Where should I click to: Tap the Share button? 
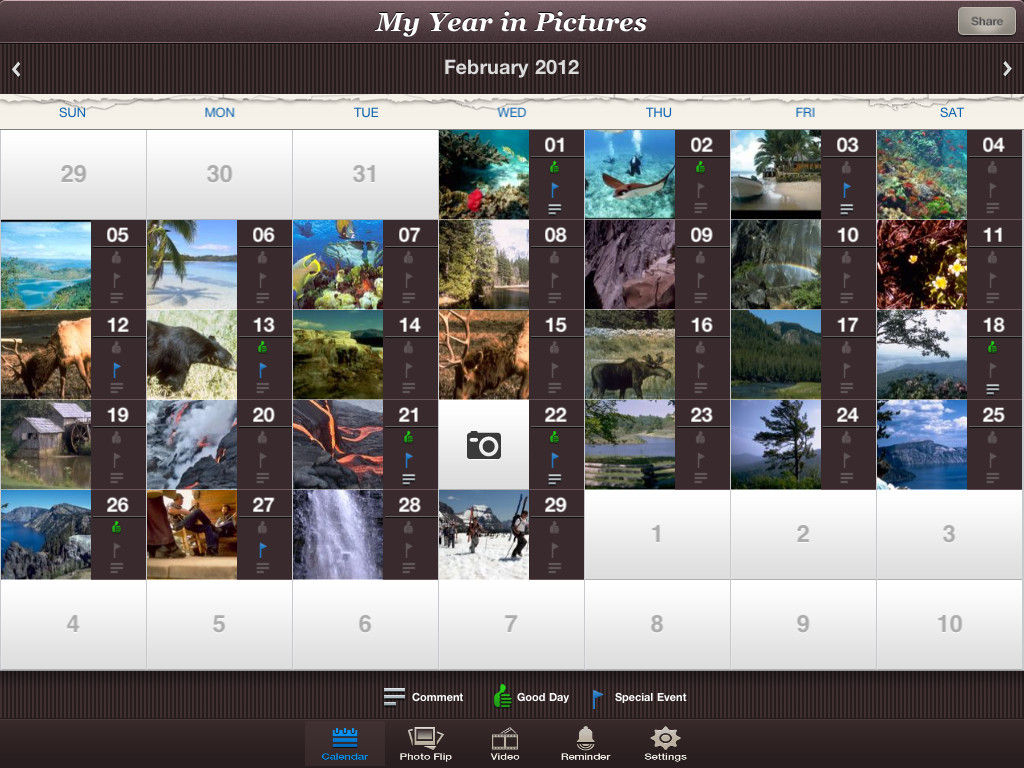click(986, 22)
